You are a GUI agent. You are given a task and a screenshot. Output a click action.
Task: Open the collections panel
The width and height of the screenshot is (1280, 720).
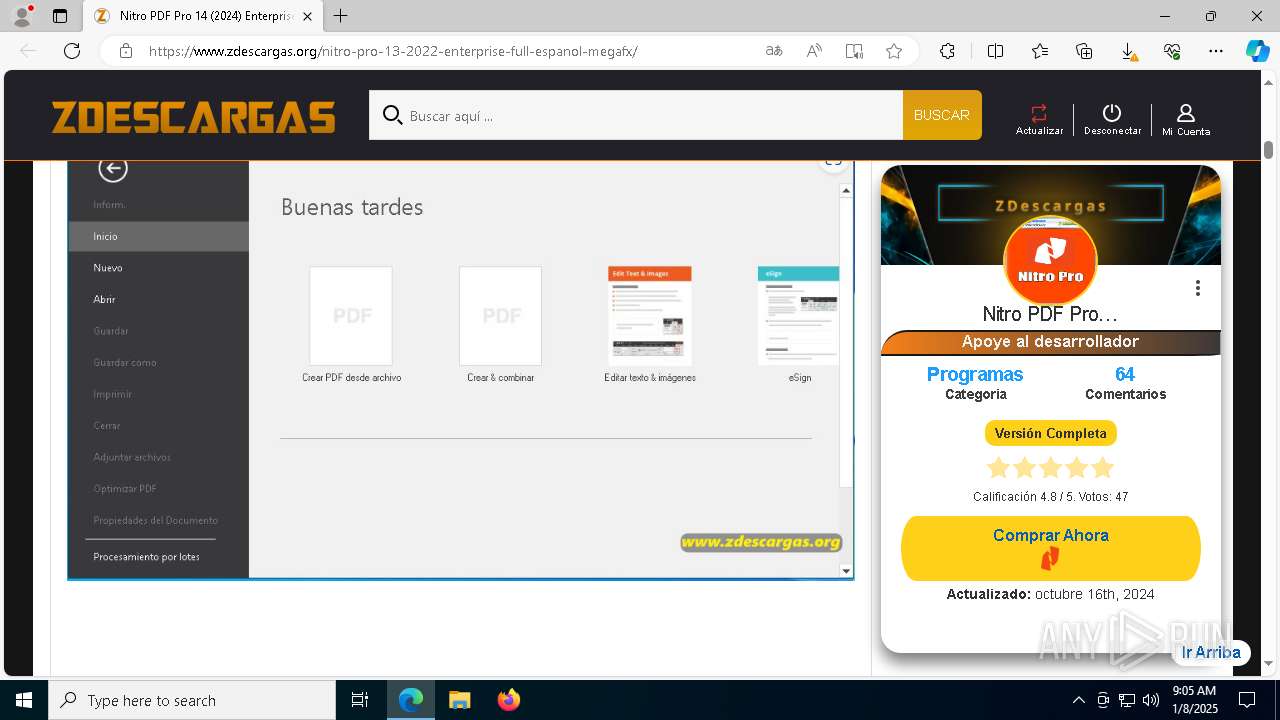pyautogui.click(x=1084, y=51)
